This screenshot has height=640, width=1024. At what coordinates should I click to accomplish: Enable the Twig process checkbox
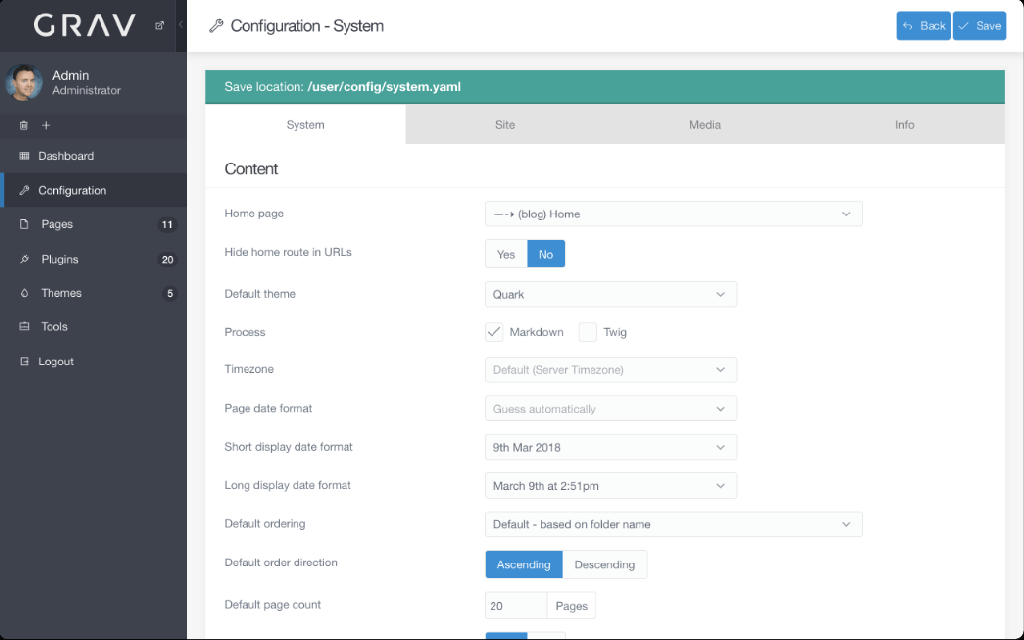(588, 332)
